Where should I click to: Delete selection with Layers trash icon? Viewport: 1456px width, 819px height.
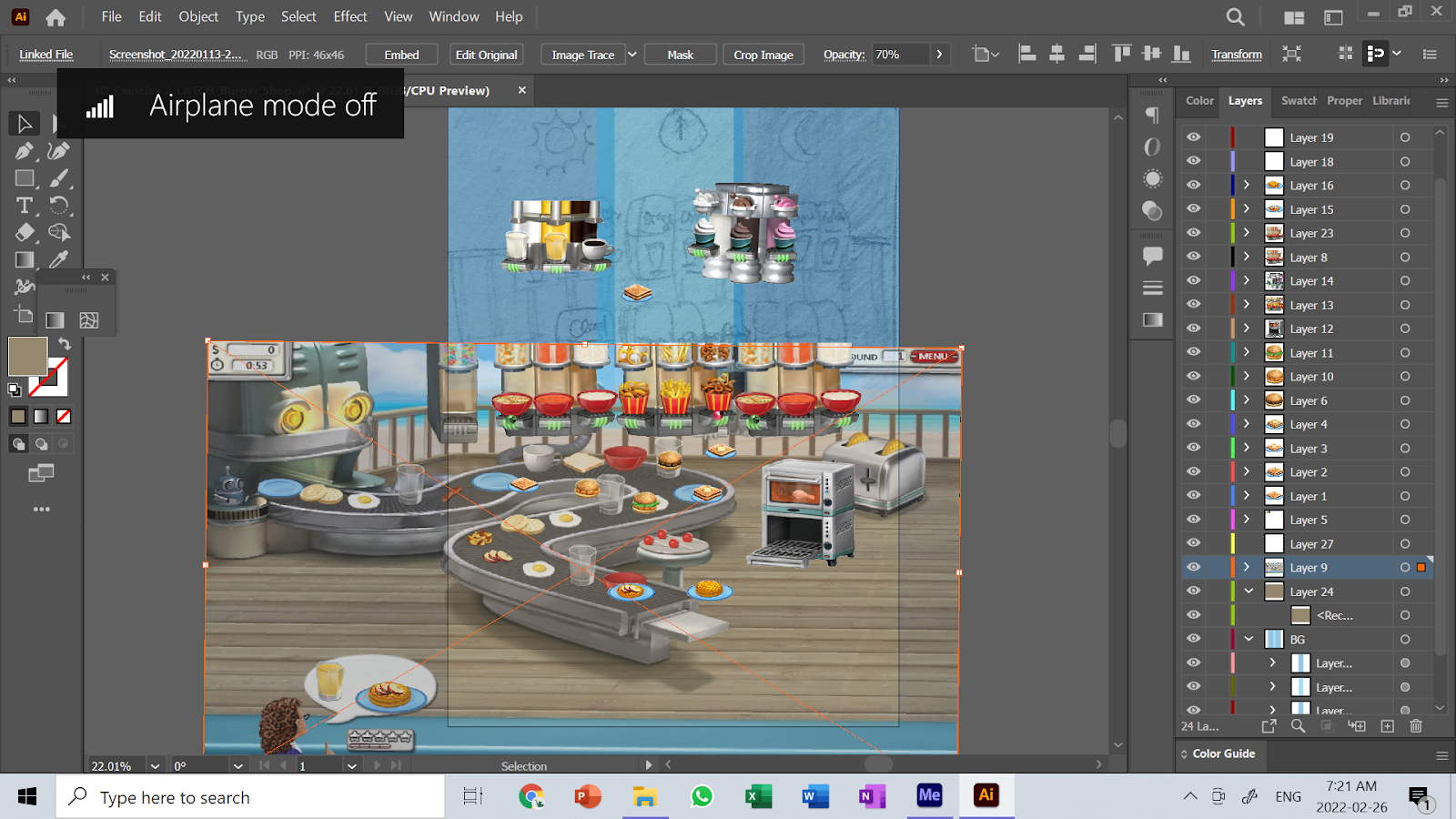pyautogui.click(x=1416, y=726)
